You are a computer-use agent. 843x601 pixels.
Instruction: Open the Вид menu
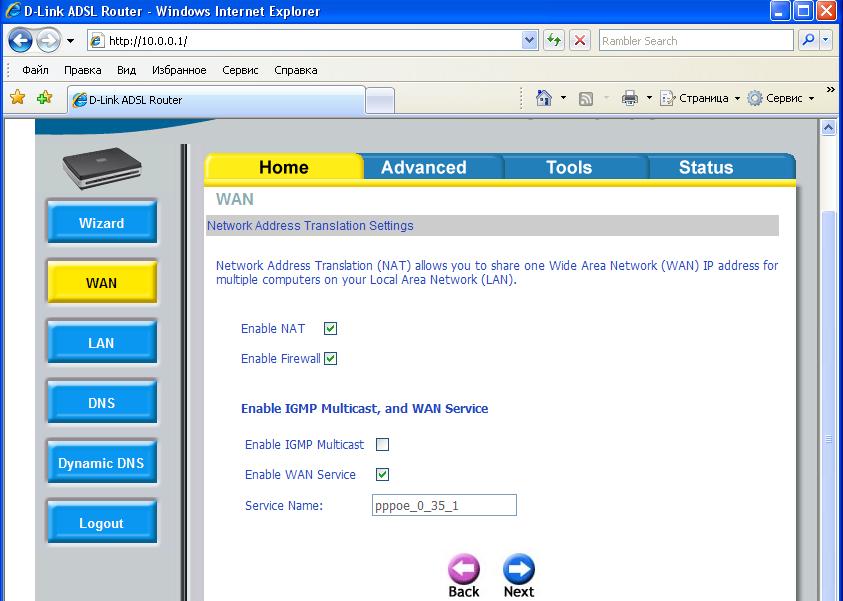click(x=126, y=70)
